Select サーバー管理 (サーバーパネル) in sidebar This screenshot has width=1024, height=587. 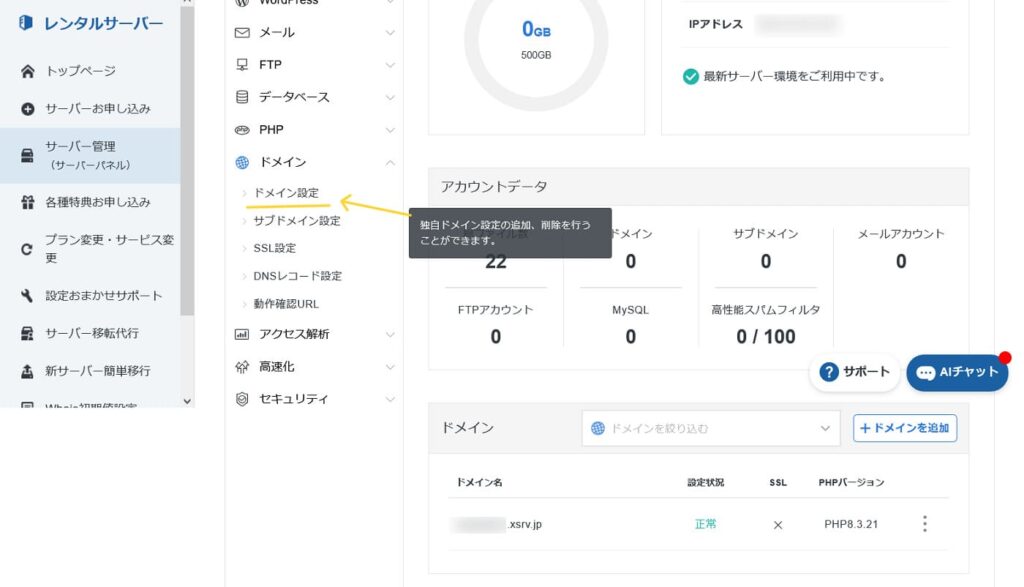[x=90, y=155]
